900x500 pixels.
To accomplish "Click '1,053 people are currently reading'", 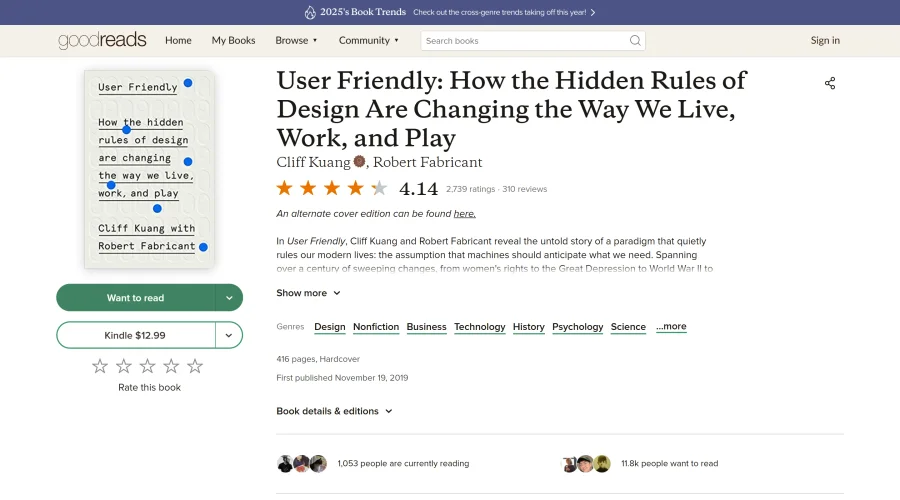I will pyautogui.click(x=403, y=463).
